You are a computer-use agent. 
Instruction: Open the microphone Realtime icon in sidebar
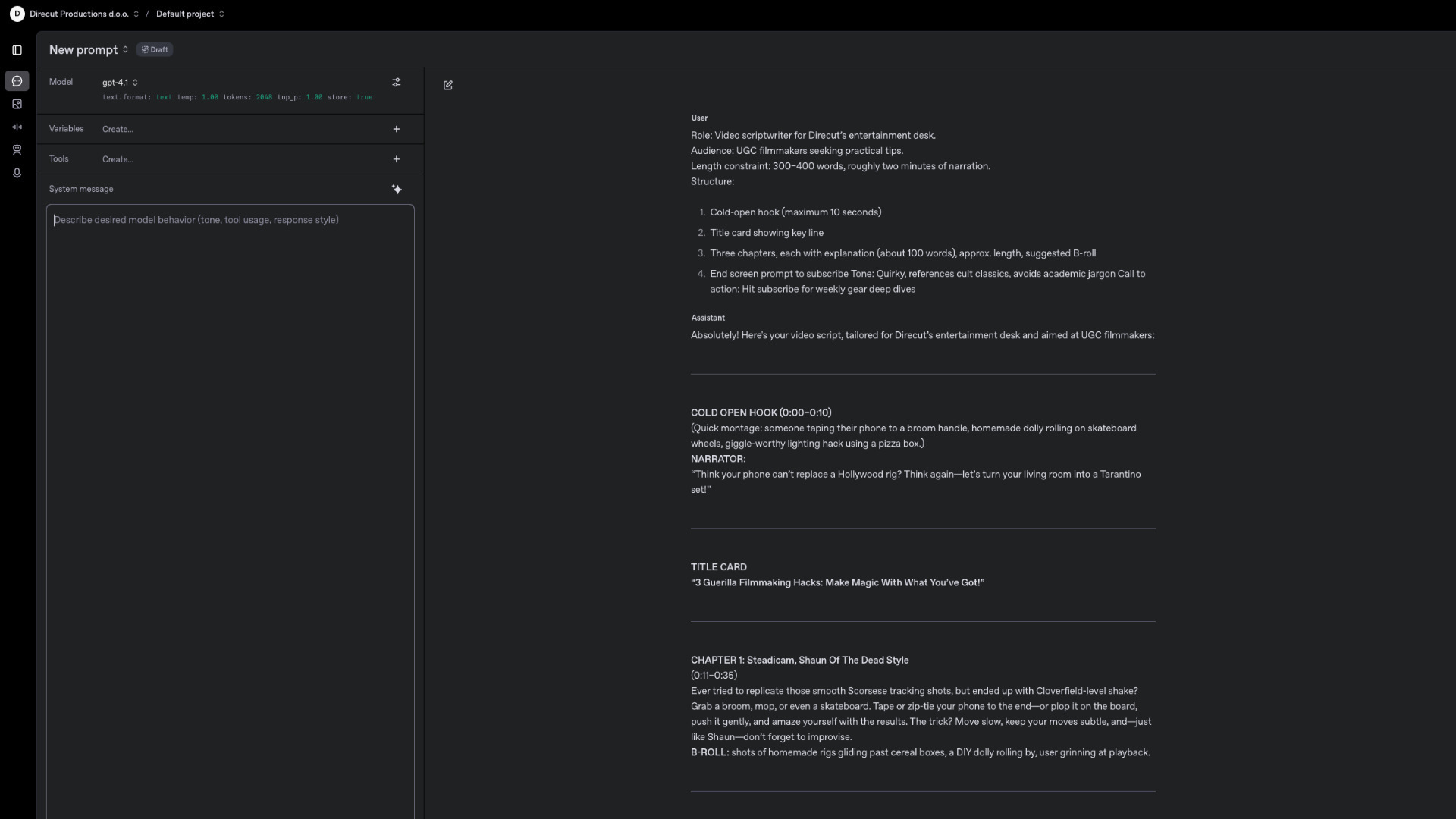[17, 173]
